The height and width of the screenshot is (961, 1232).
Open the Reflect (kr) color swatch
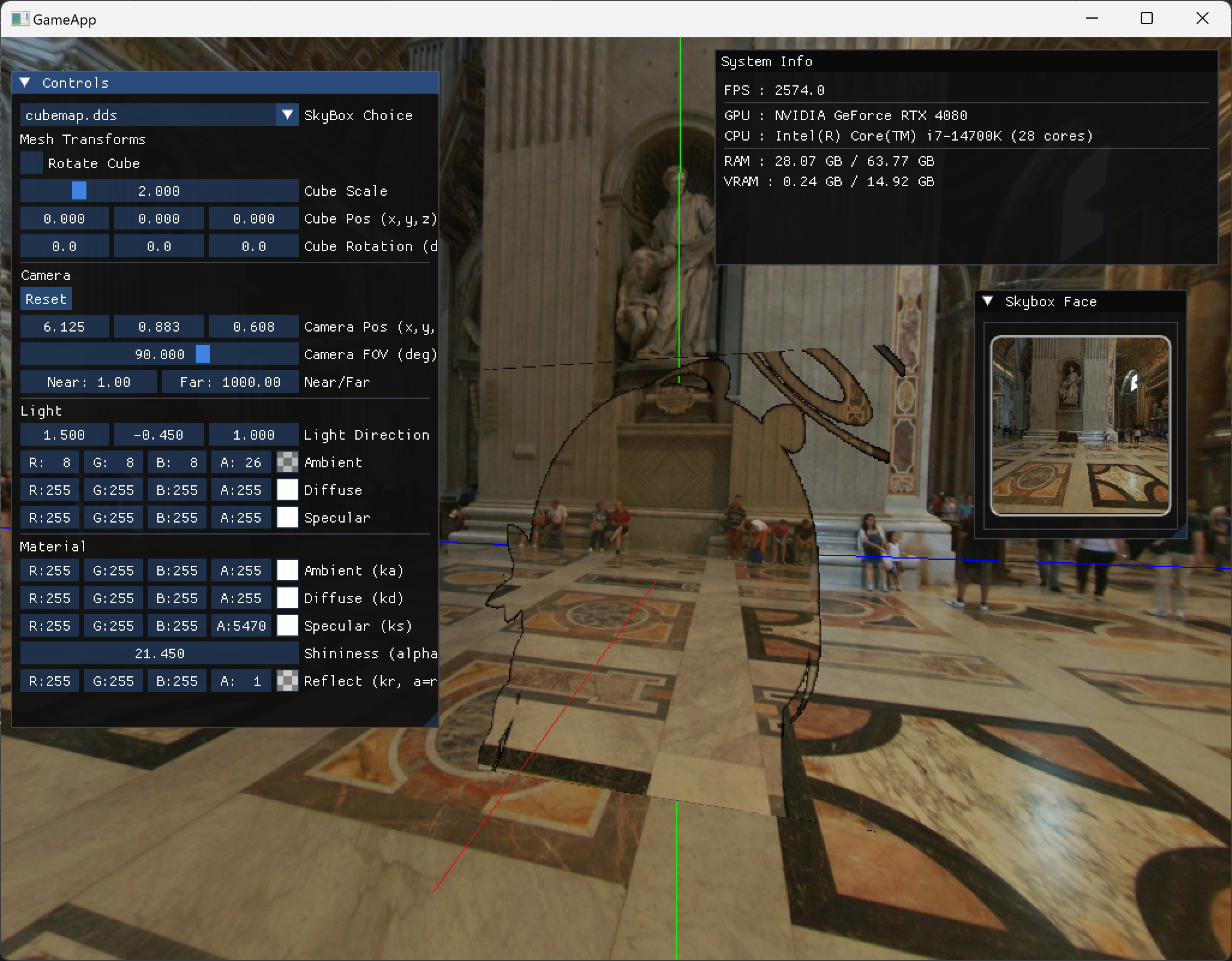(287, 681)
